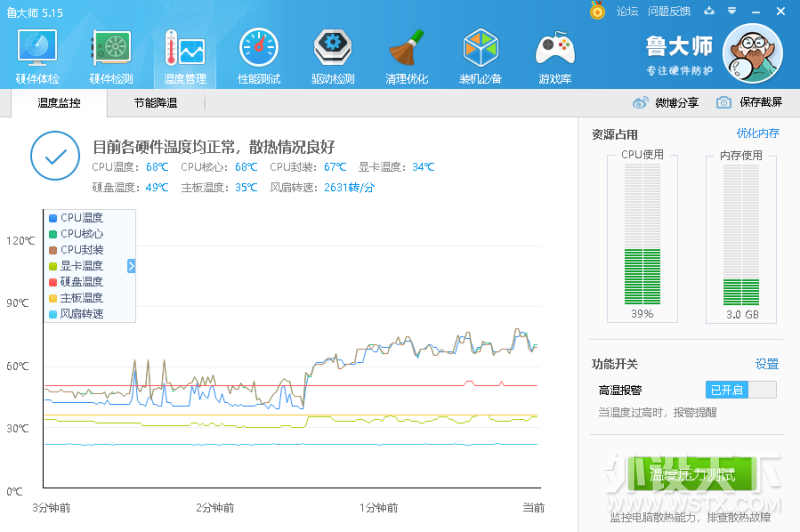Click the 39% CPU usage value
Screen dimensions: 800x532
coord(642,314)
